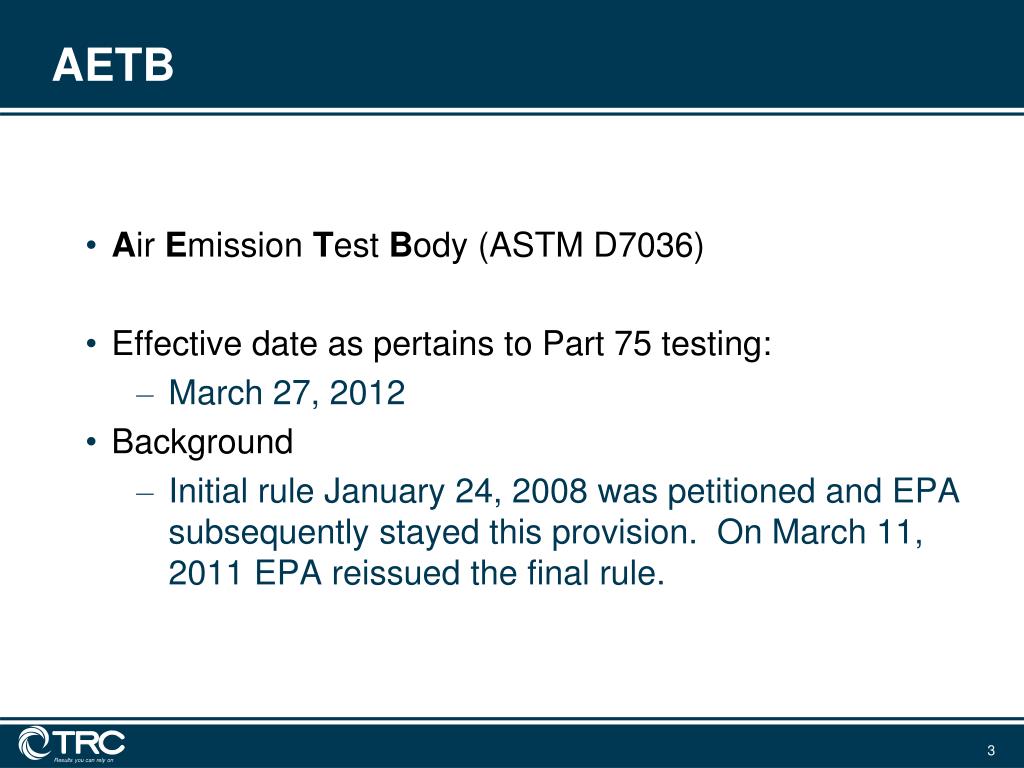
Task: Click the '2011 EPA reissued the final rule' line
Action: click(417, 573)
